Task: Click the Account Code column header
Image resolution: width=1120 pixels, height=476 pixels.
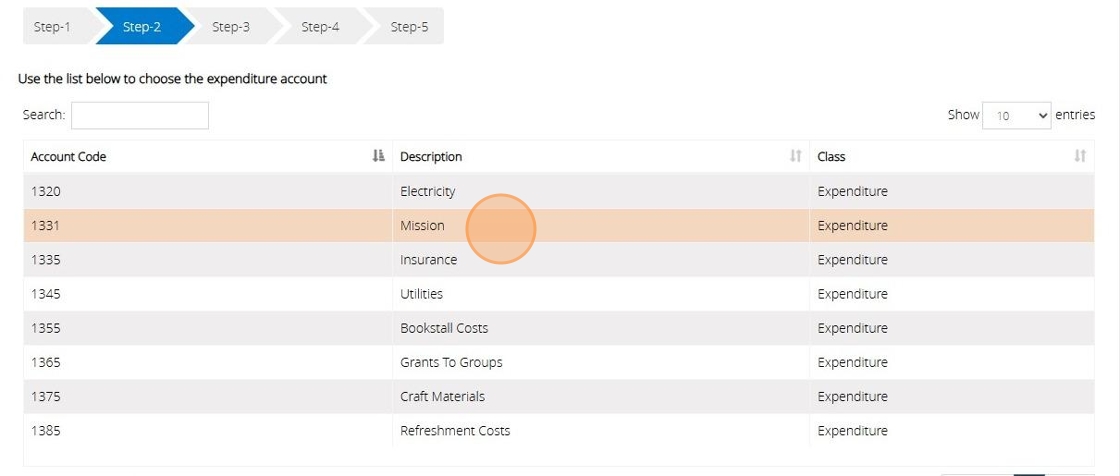Action: pyautogui.click(x=69, y=157)
